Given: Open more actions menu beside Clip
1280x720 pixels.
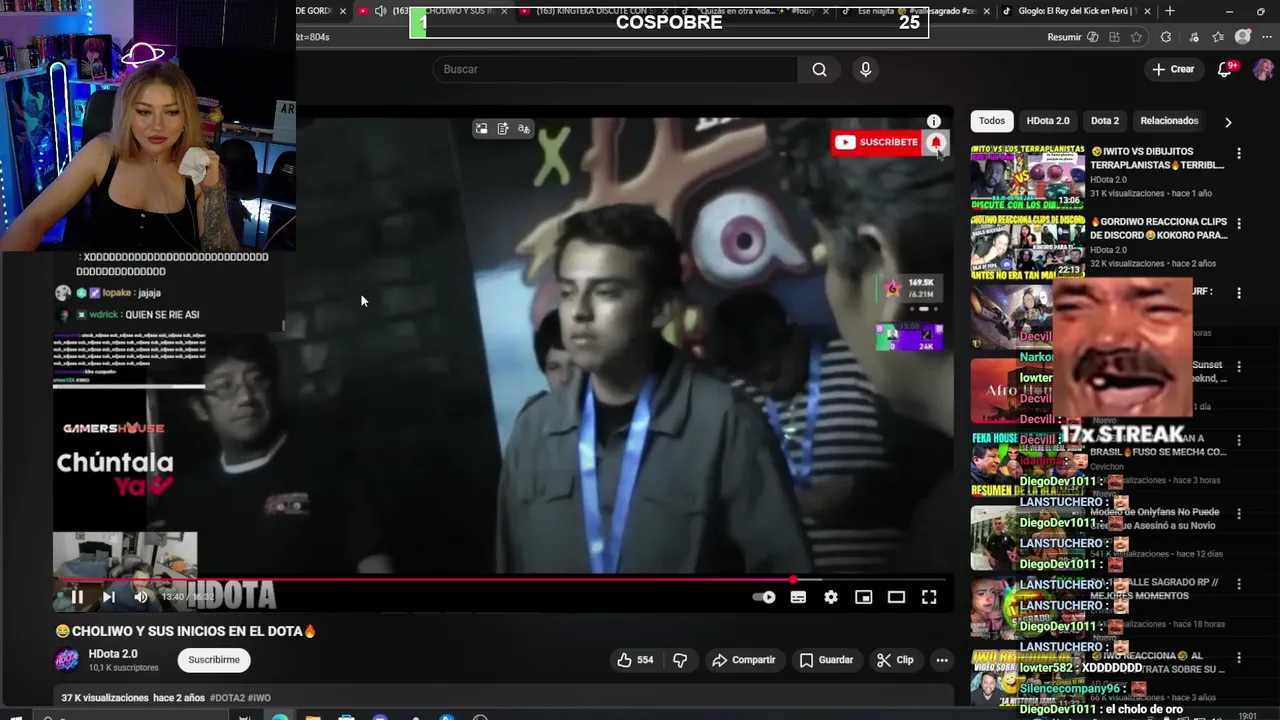Looking at the screenshot, I should (942, 660).
